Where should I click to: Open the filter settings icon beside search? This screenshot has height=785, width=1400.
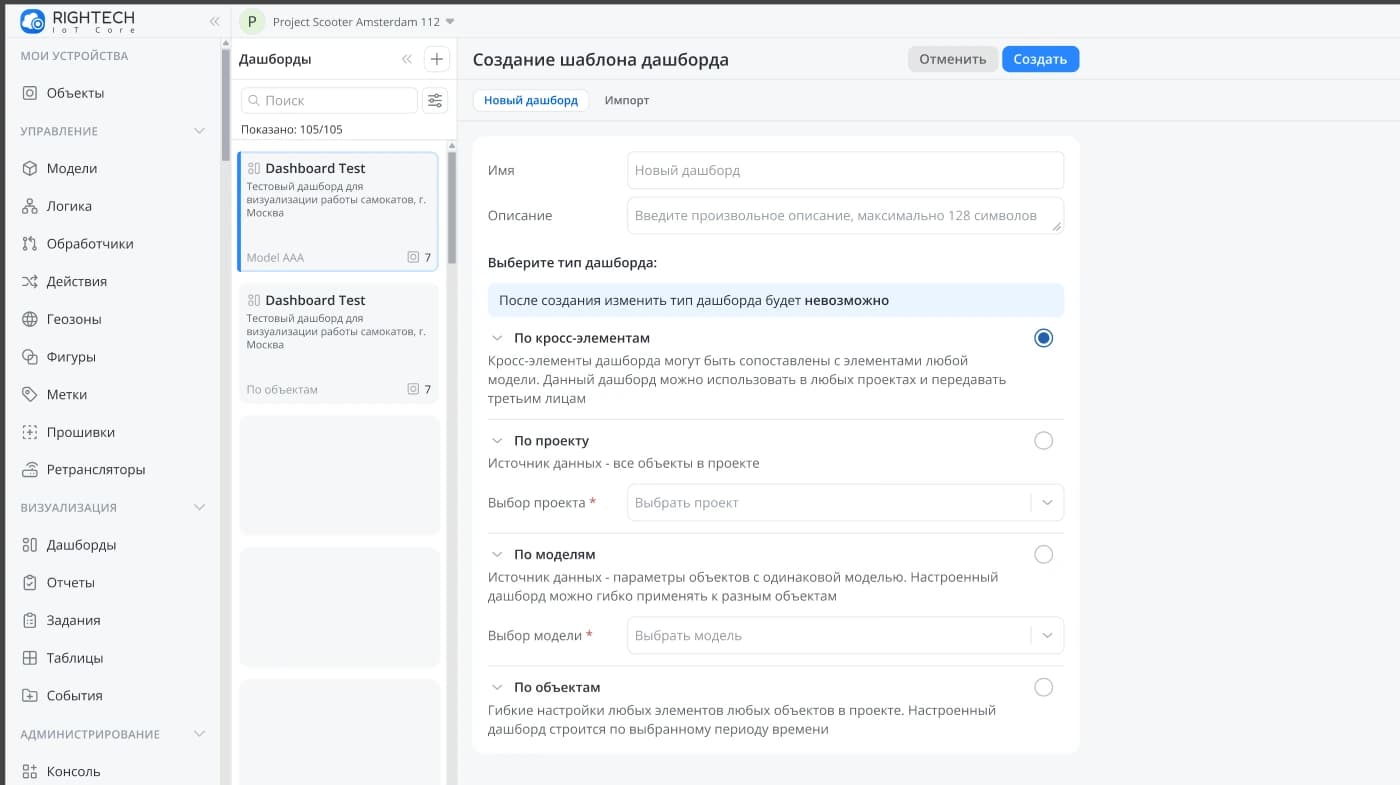click(x=435, y=100)
